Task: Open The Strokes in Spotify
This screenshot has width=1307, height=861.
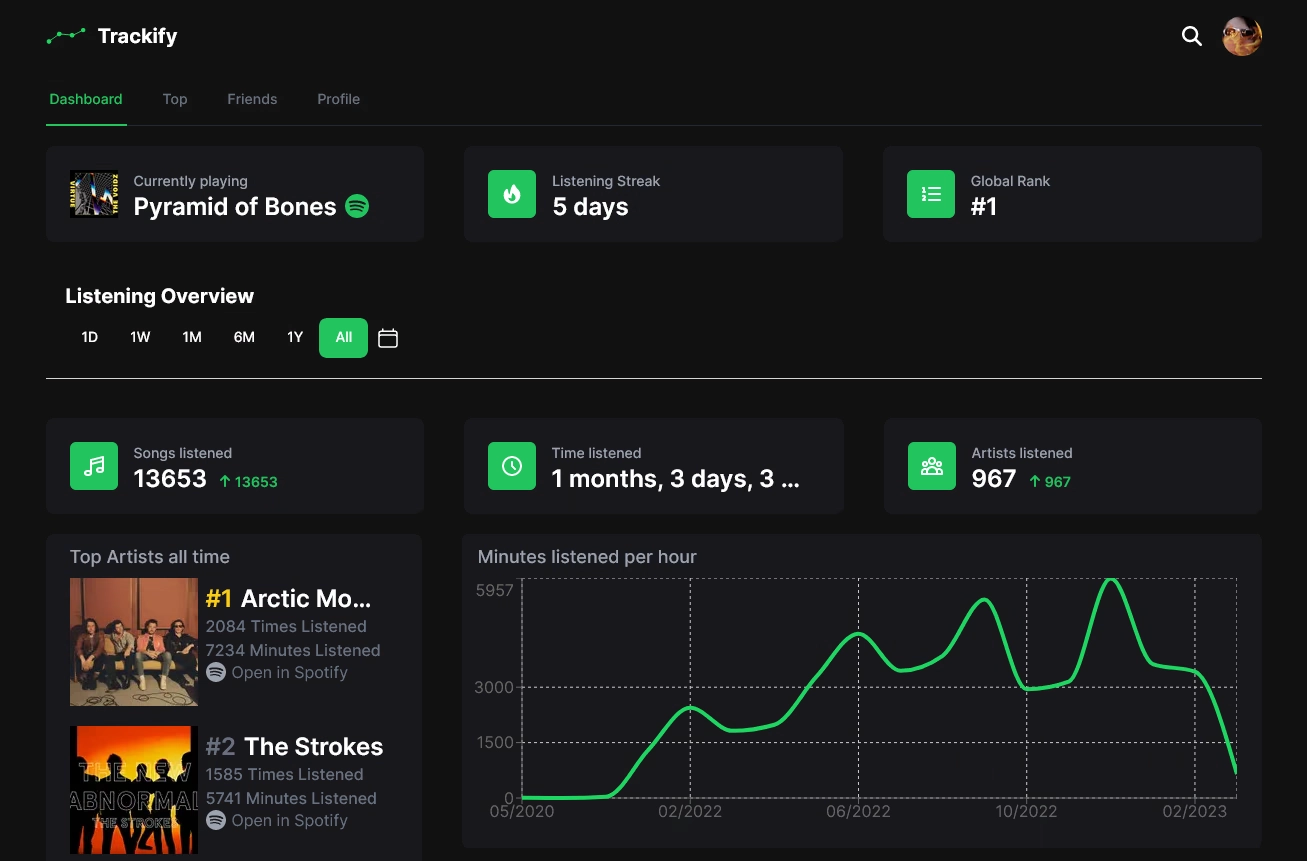Action: pos(277,820)
